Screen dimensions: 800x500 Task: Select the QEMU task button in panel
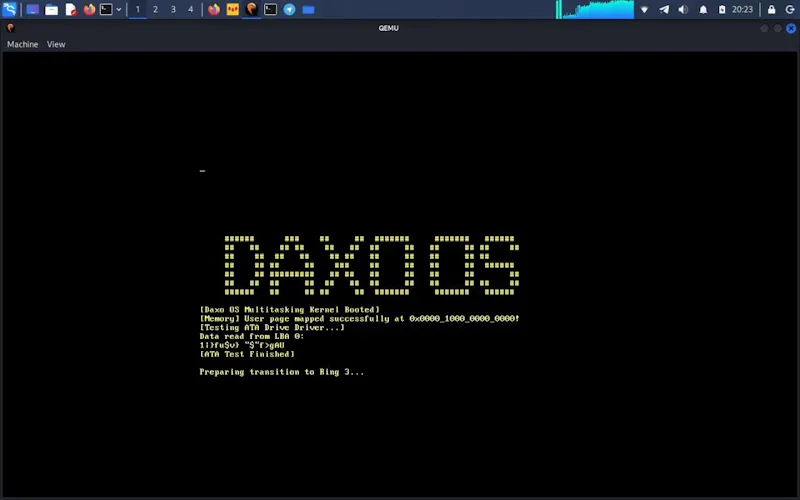click(252, 9)
